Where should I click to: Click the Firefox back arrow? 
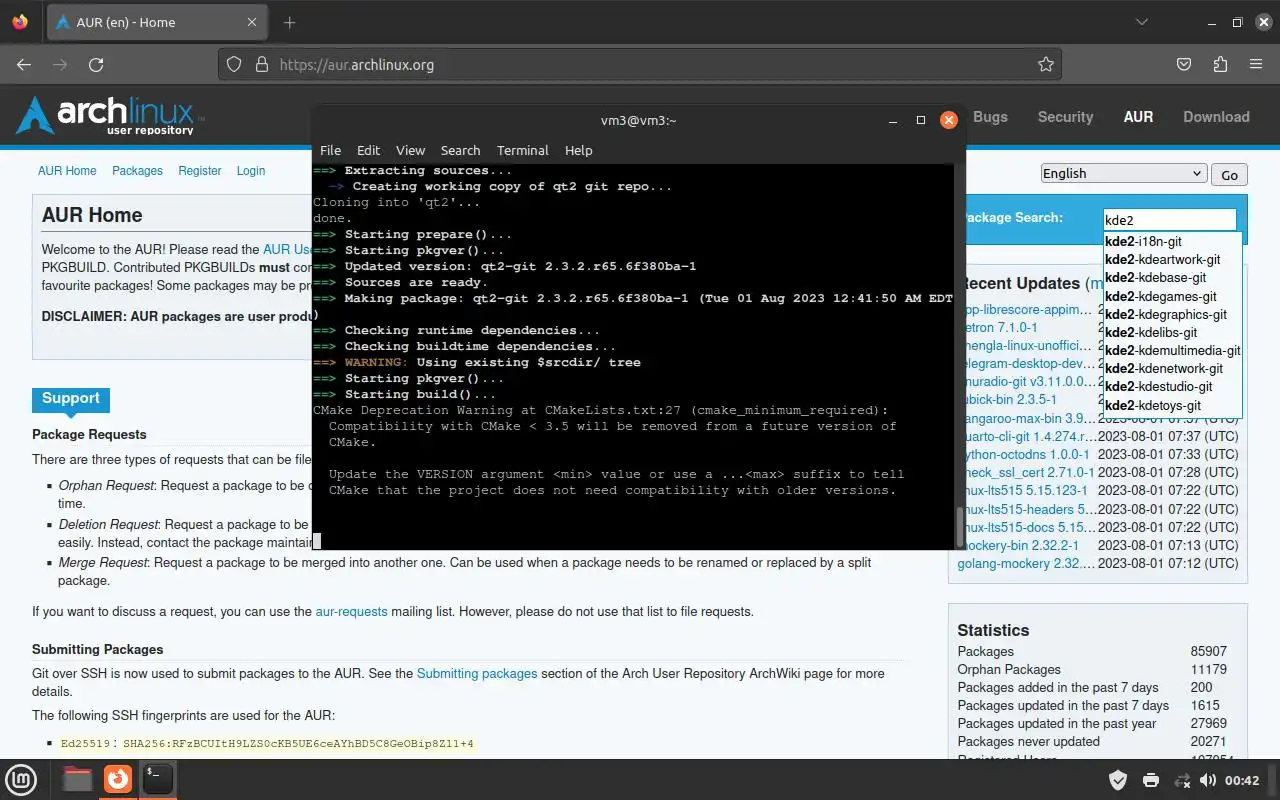click(x=24, y=64)
